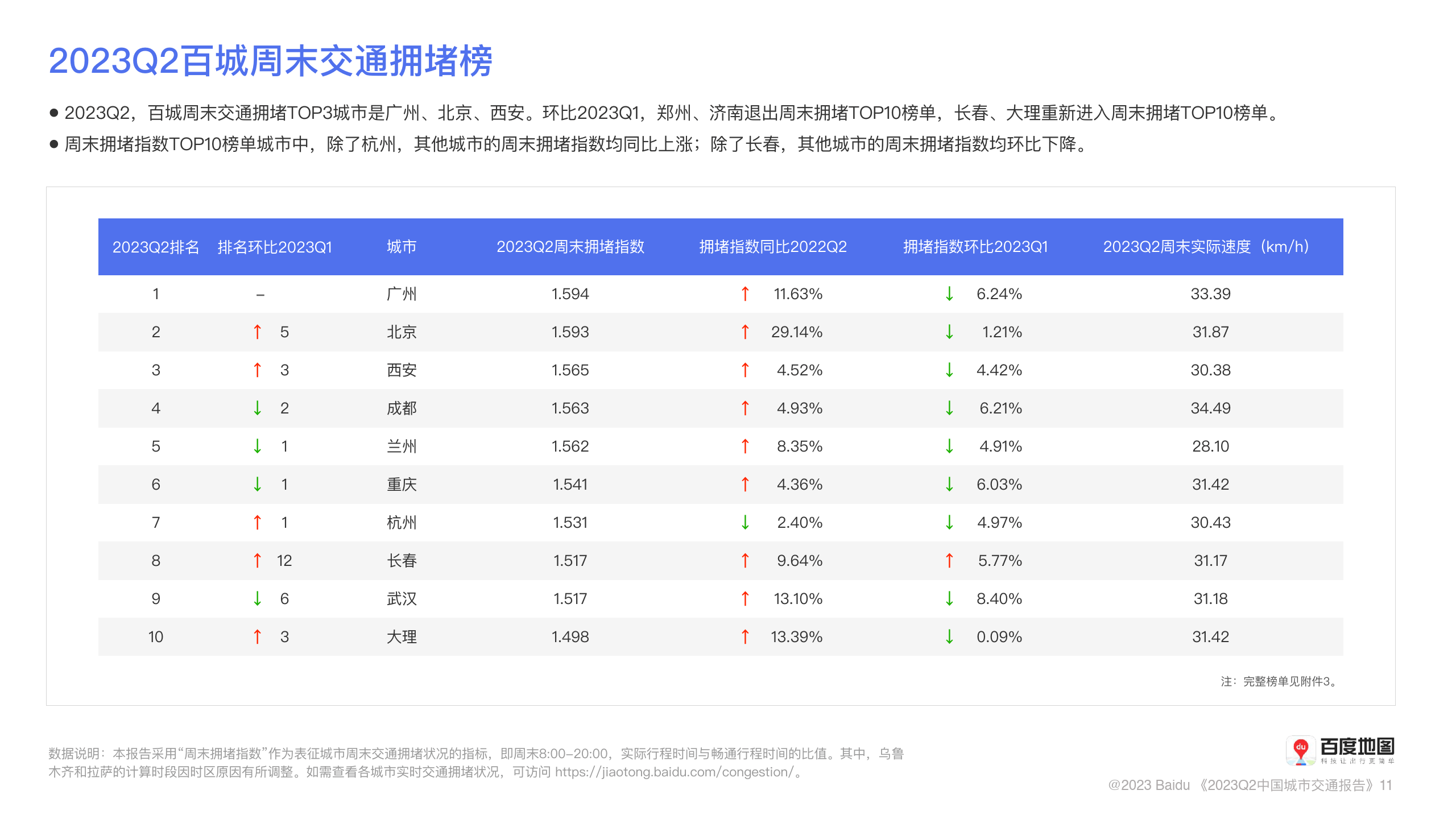
Task: Click Wuhan's green rank change down arrow
Action: (257, 598)
